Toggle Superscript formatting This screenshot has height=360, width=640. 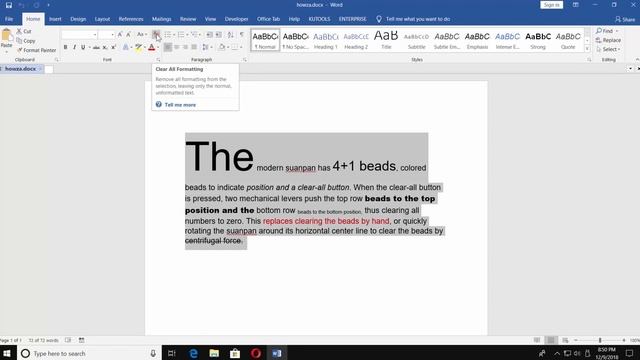[x=114, y=47]
